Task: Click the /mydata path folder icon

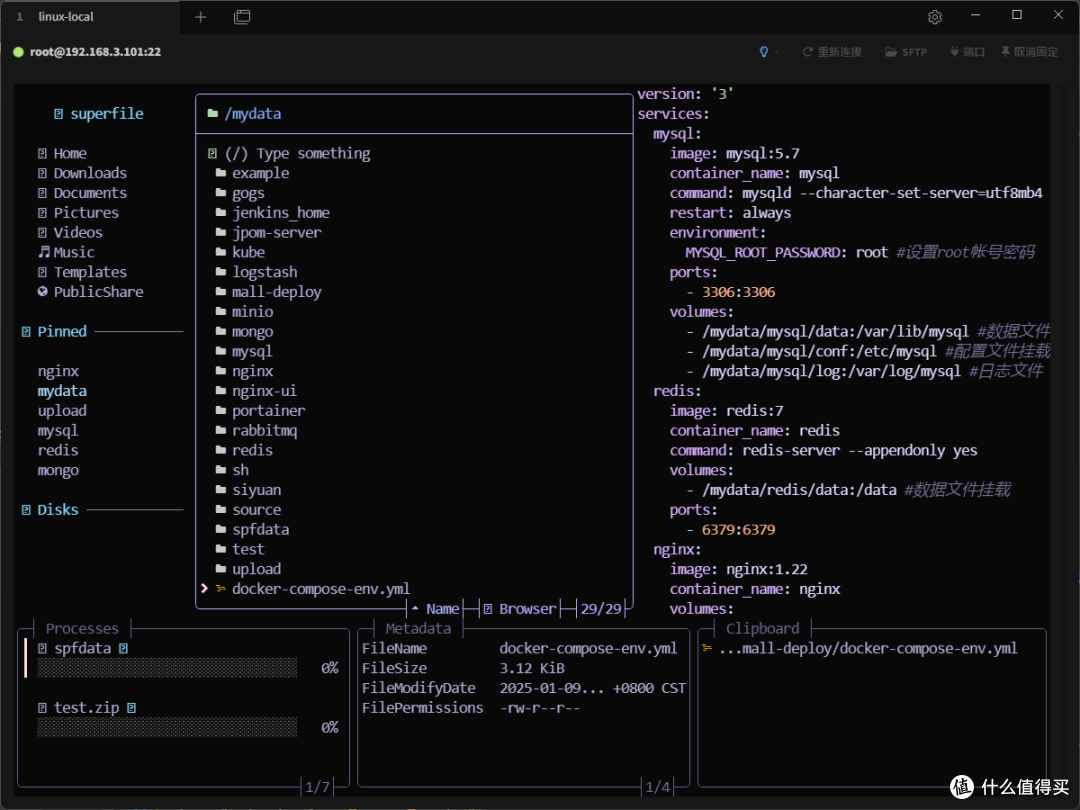Action: [x=213, y=113]
